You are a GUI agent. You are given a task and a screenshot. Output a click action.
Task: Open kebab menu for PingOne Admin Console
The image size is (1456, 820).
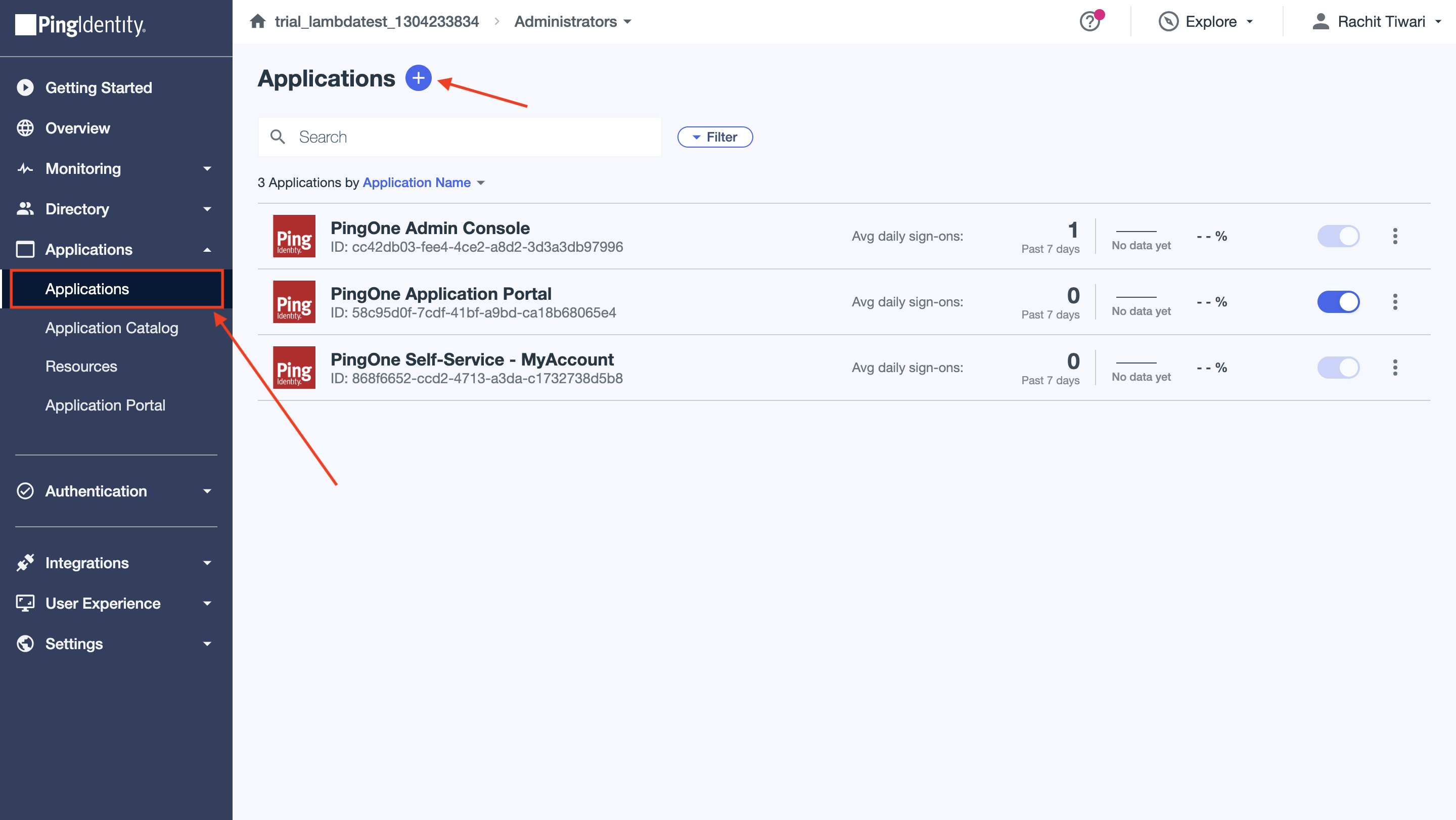[1394, 236]
